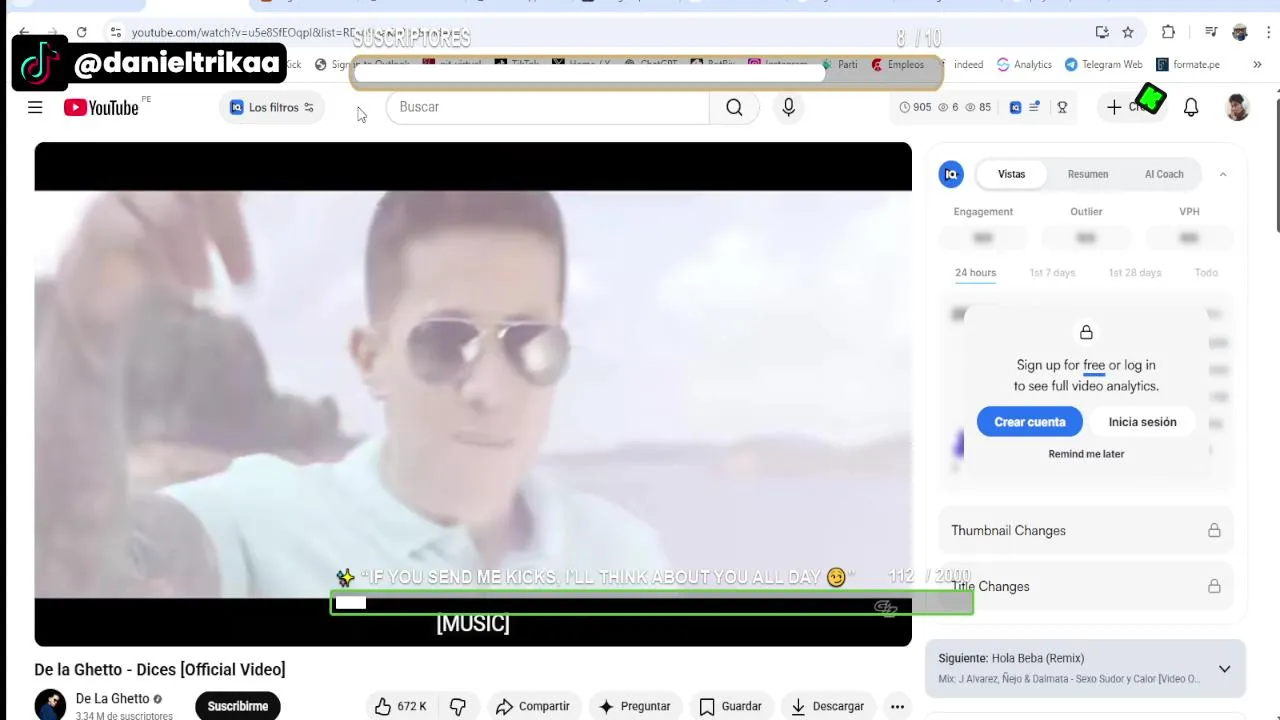Click Preguntar button
This screenshot has width=1280, height=720.
[635, 706]
